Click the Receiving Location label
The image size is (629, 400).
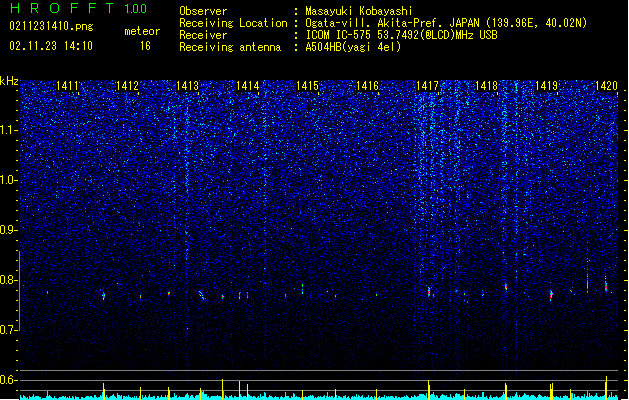coord(233,23)
